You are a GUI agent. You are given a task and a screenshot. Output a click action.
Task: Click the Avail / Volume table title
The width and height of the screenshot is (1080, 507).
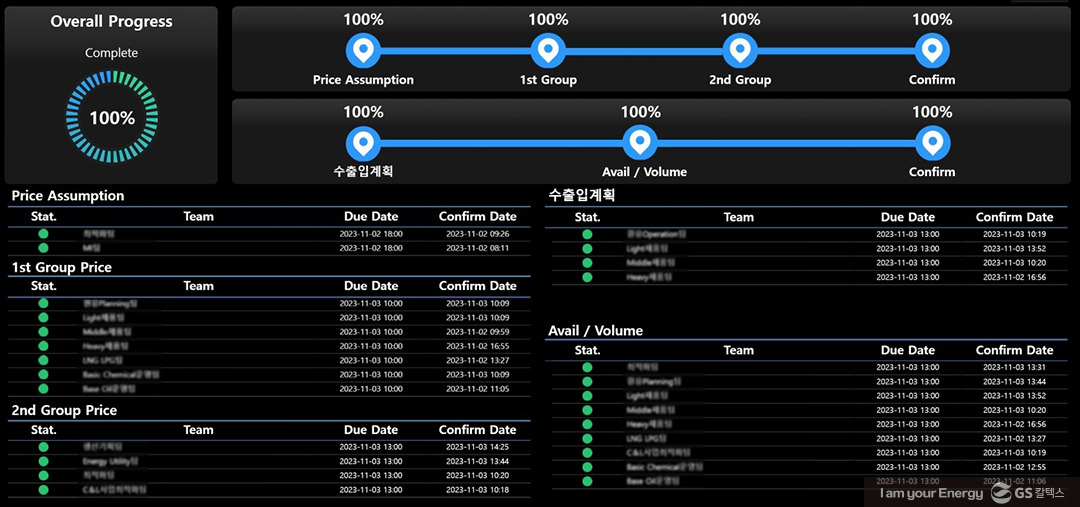(x=596, y=330)
